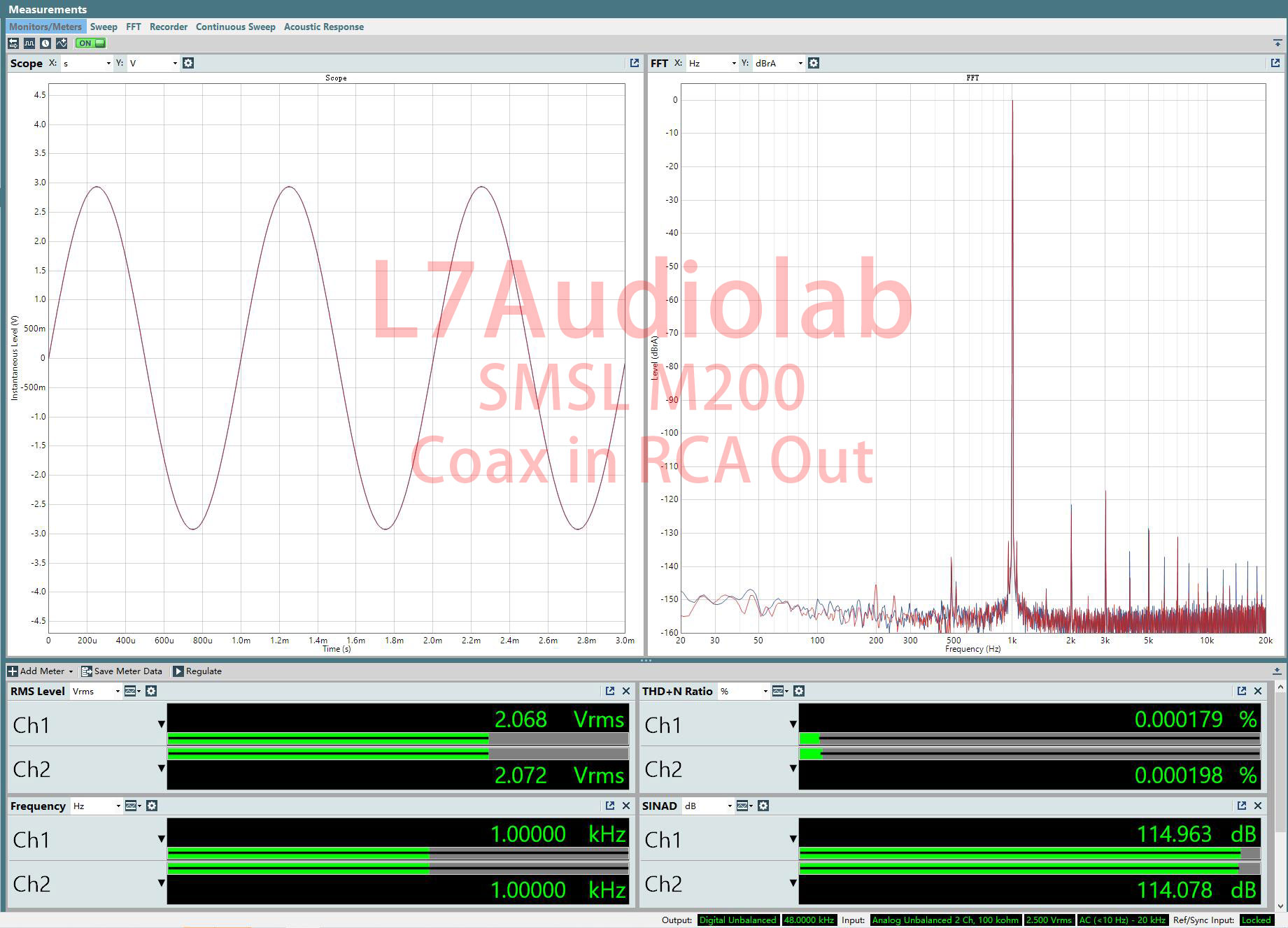Click the Add Meter button

(x=41, y=671)
